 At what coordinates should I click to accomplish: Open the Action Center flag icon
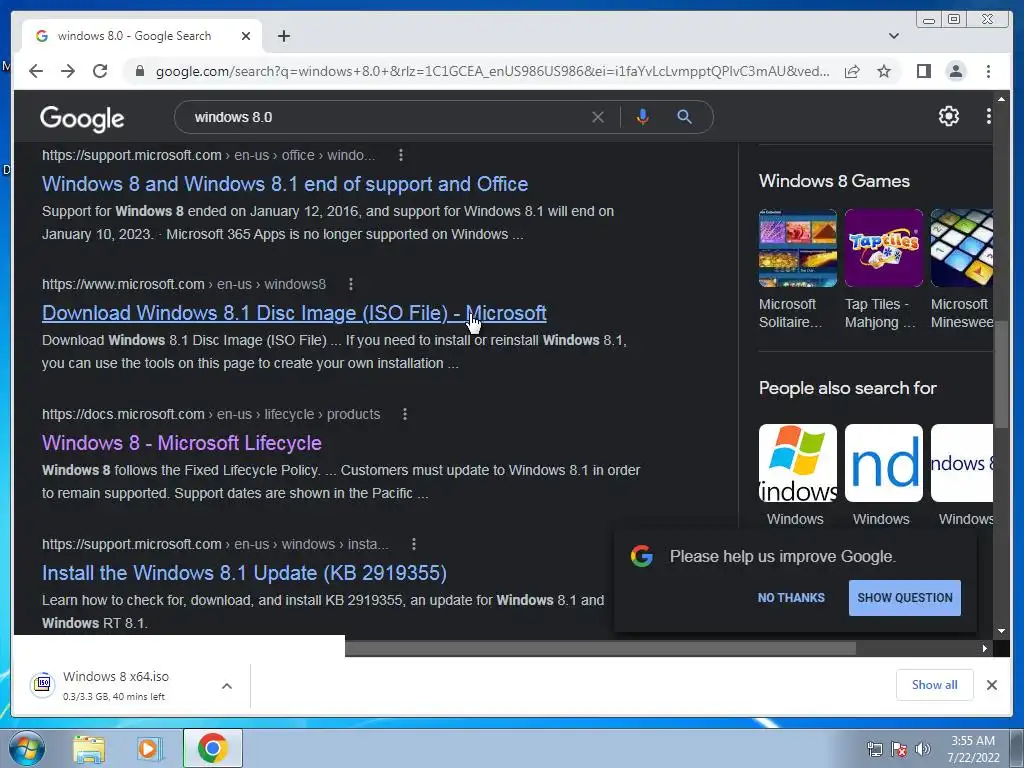click(x=899, y=749)
